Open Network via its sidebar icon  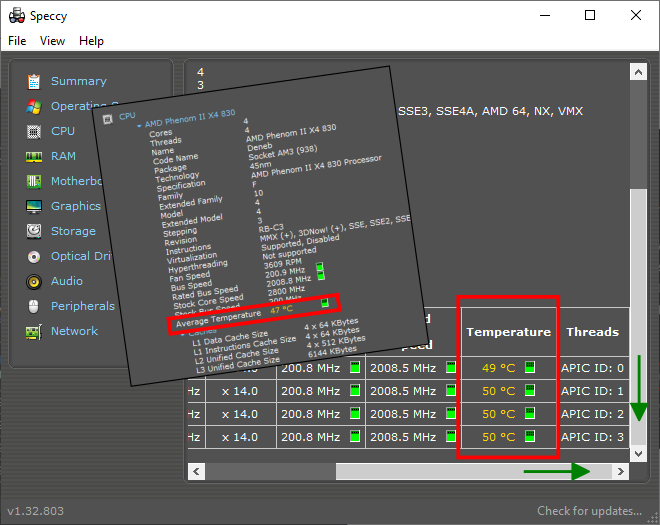pyautogui.click(x=34, y=331)
